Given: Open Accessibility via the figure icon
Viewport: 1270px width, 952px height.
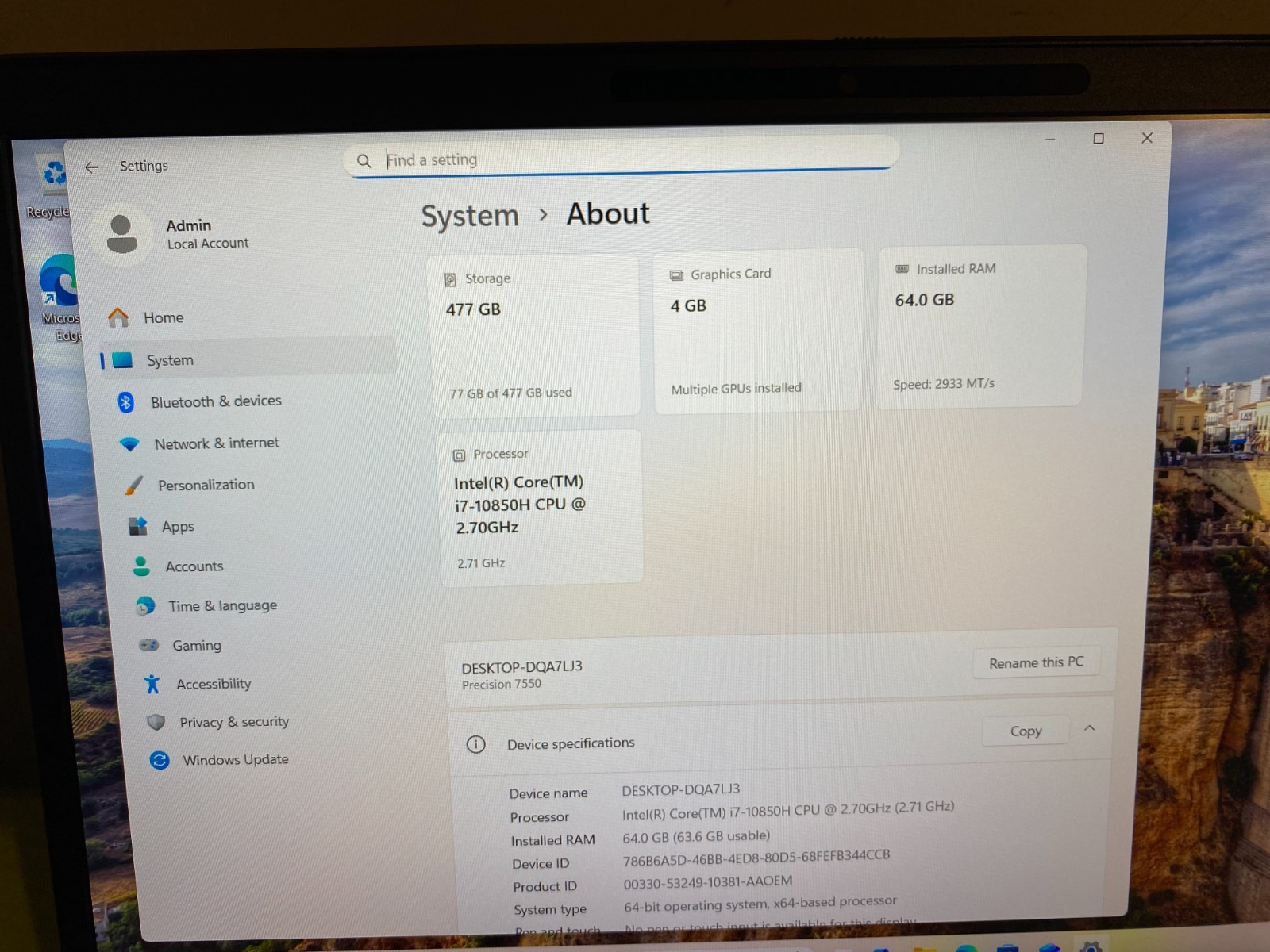Looking at the screenshot, I should 152,684.
